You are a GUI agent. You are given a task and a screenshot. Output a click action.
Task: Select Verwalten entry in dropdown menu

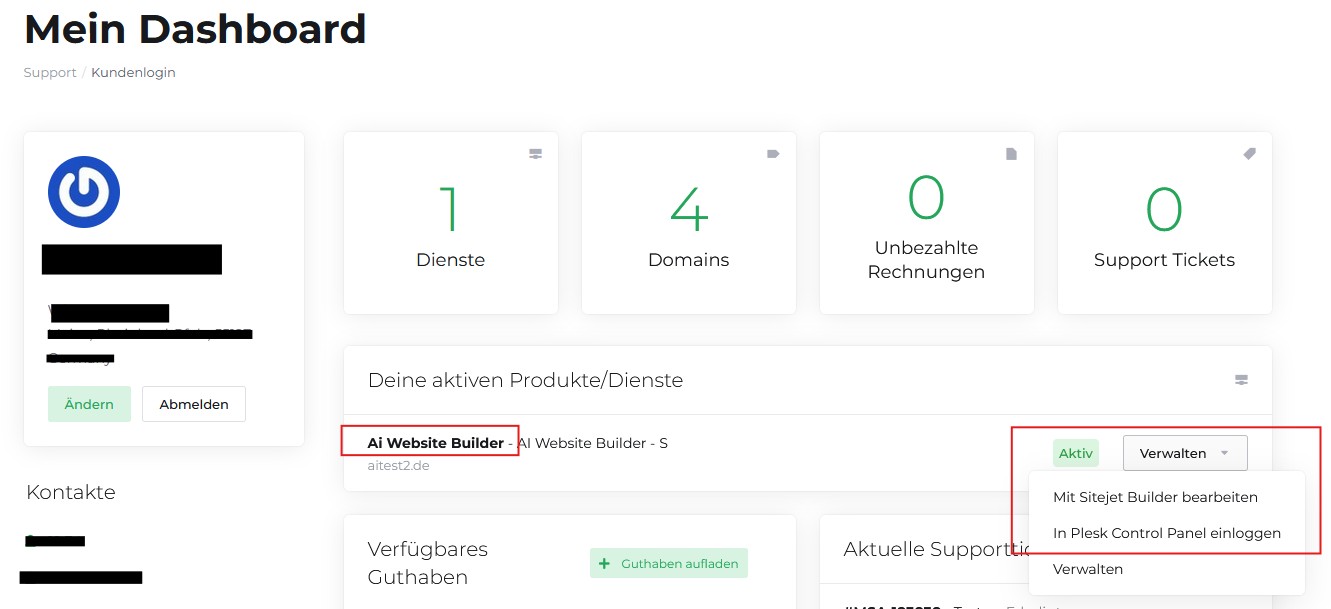[1088, 569]
